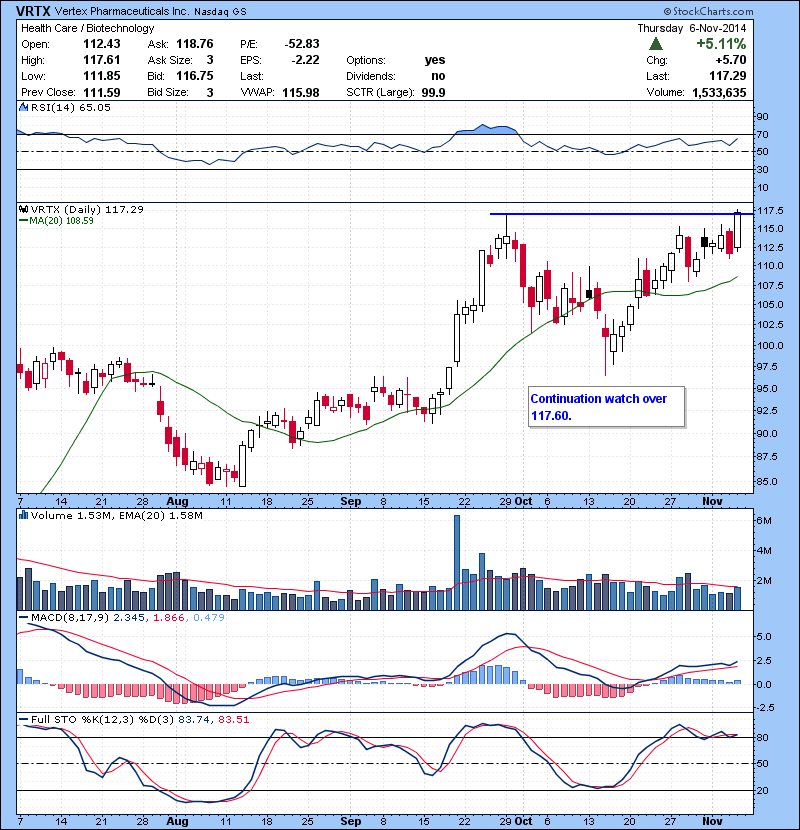800x830 pixels.
Task: Click the High value 117.61
Action: coord(102,60)
